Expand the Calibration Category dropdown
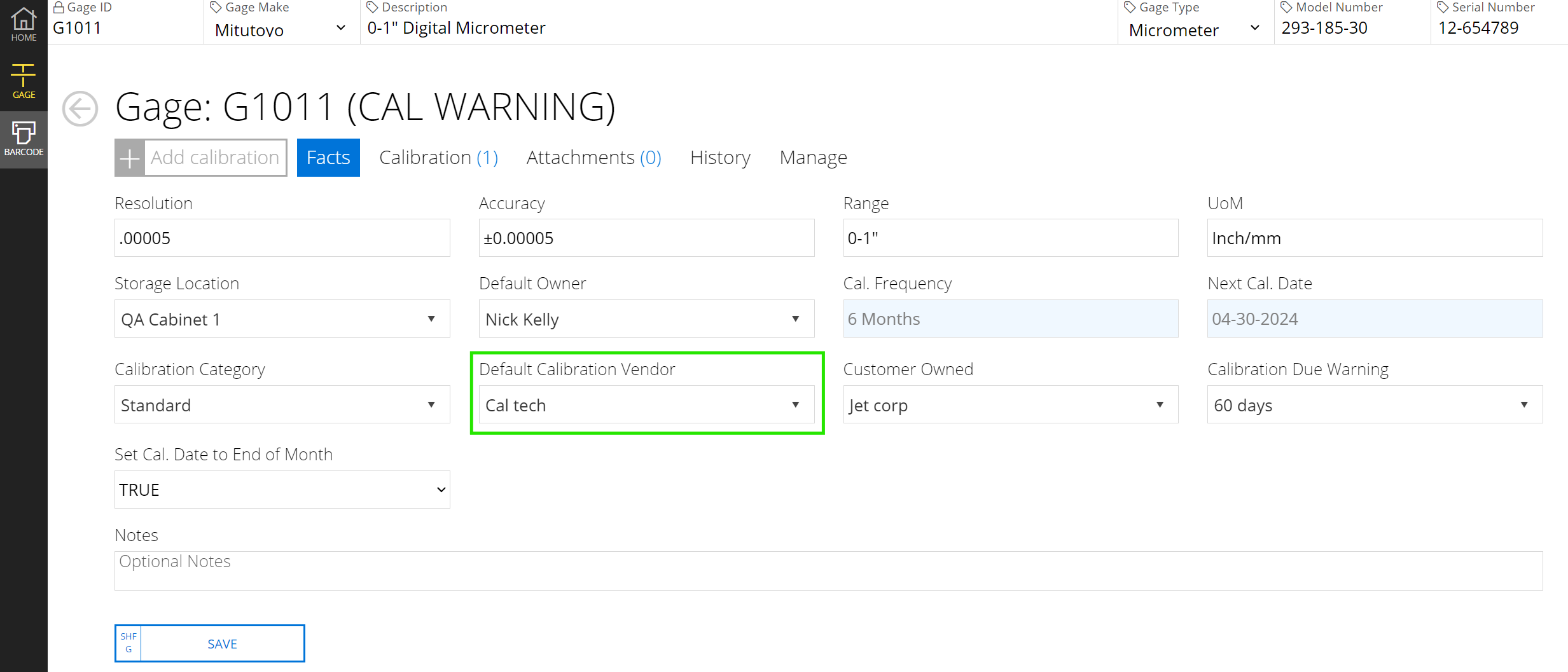 point(282,404)
